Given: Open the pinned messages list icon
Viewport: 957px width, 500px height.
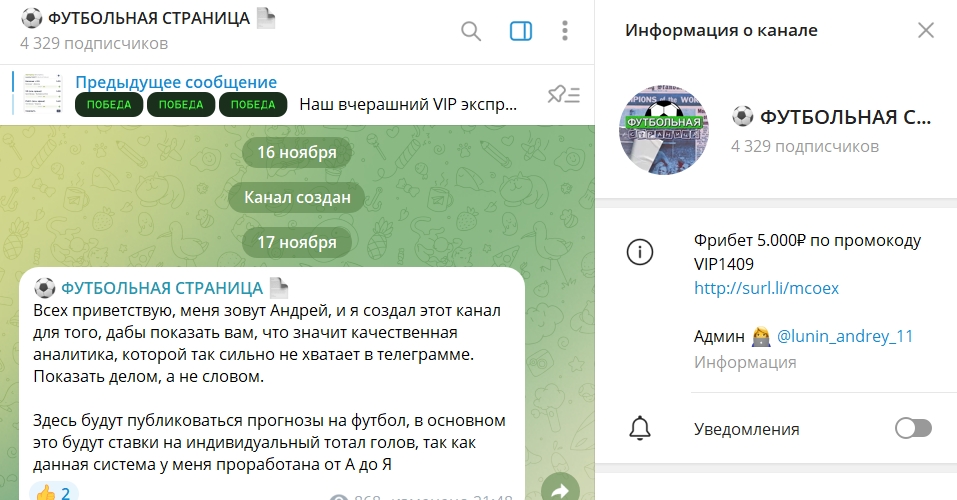Looking at the screenshot, I should (x=563, y=95).
